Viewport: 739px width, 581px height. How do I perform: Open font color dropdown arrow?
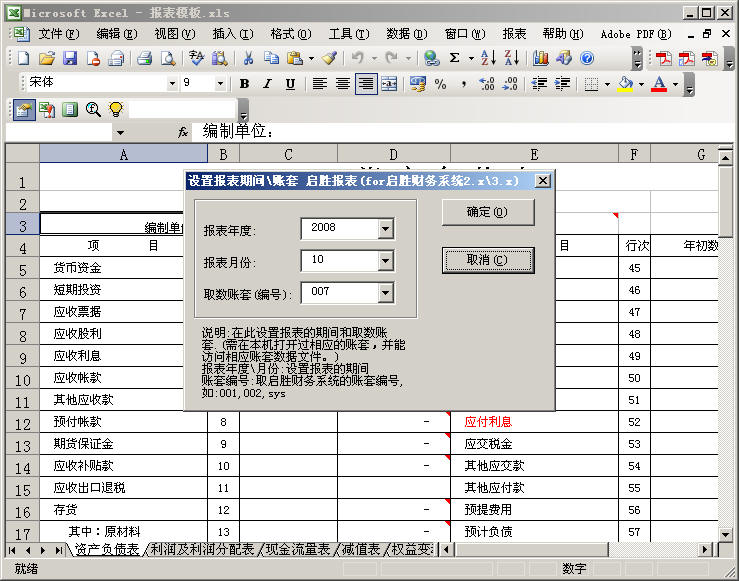click(x=675, y=84)
